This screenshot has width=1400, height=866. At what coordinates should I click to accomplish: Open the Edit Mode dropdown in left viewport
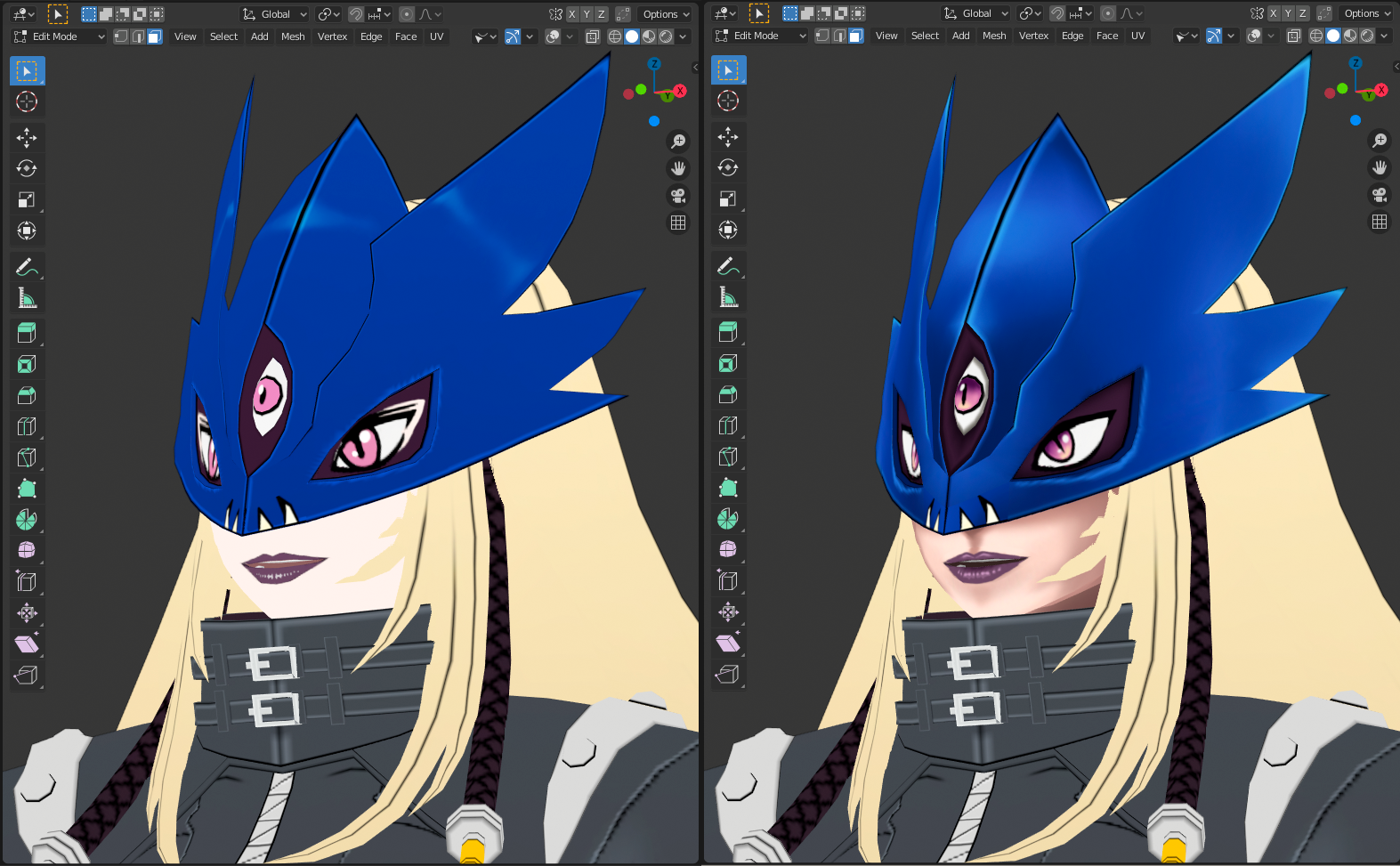point(59,36)
